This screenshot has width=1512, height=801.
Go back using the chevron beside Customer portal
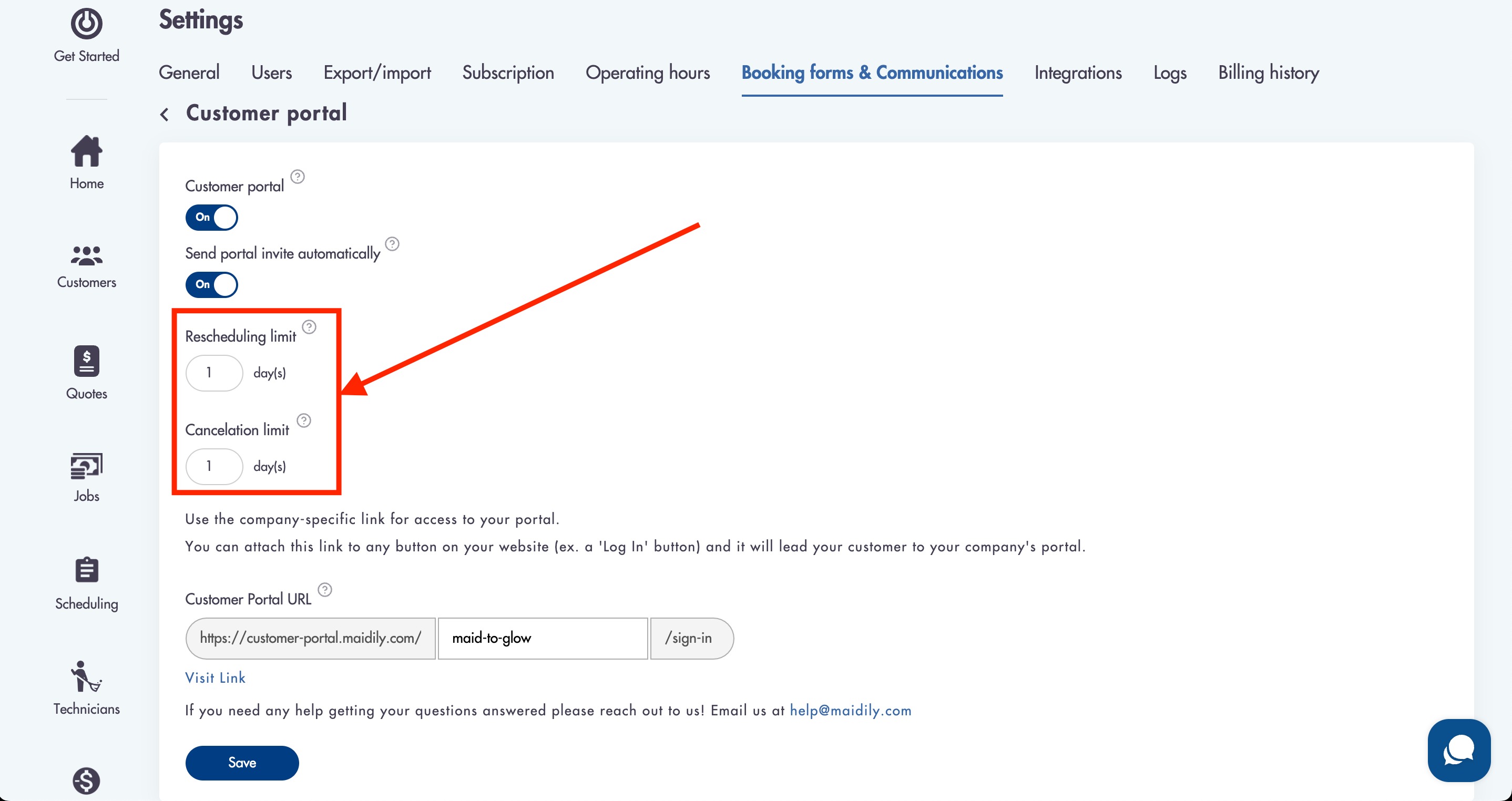[165, 114]
